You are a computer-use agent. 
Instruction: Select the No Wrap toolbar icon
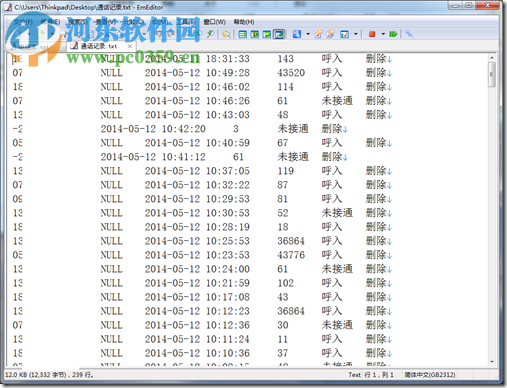coord(243,34)
